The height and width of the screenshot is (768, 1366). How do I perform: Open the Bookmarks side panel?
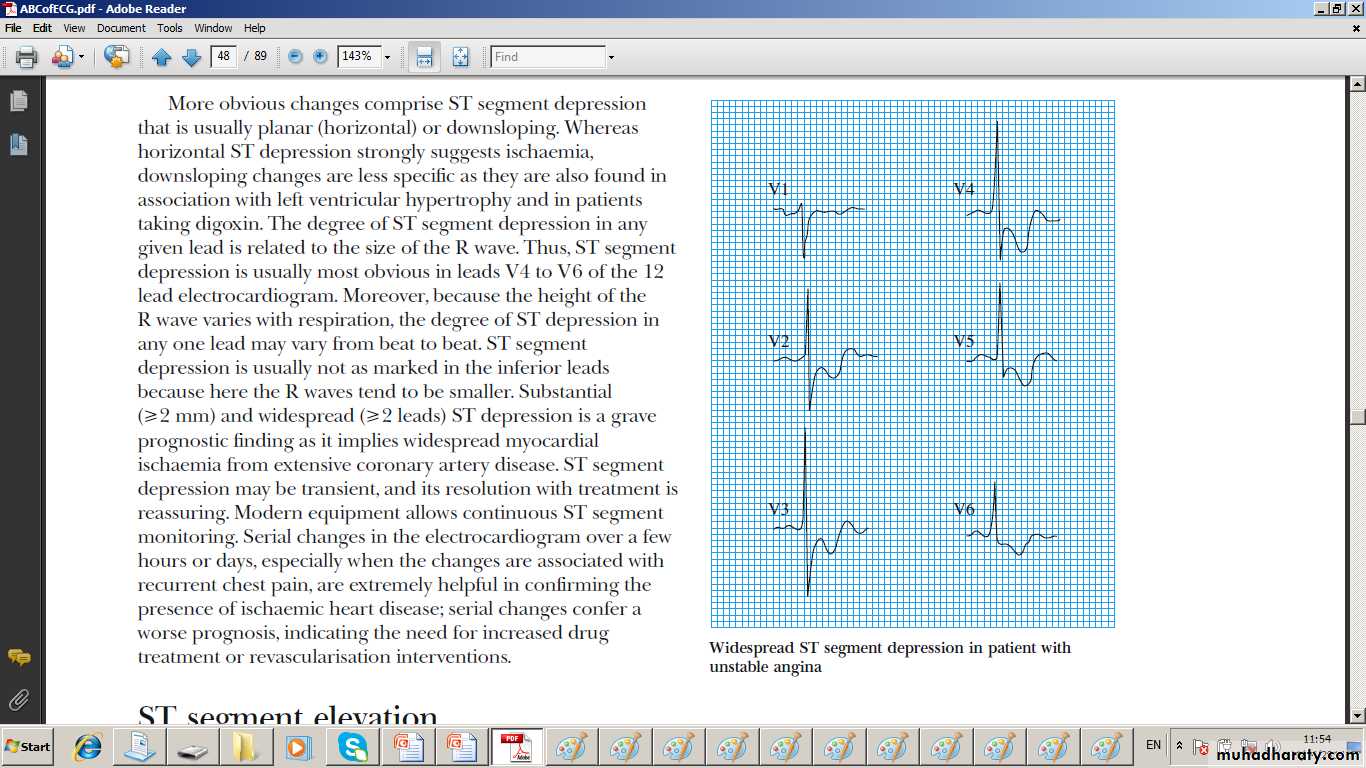[18, 144]
